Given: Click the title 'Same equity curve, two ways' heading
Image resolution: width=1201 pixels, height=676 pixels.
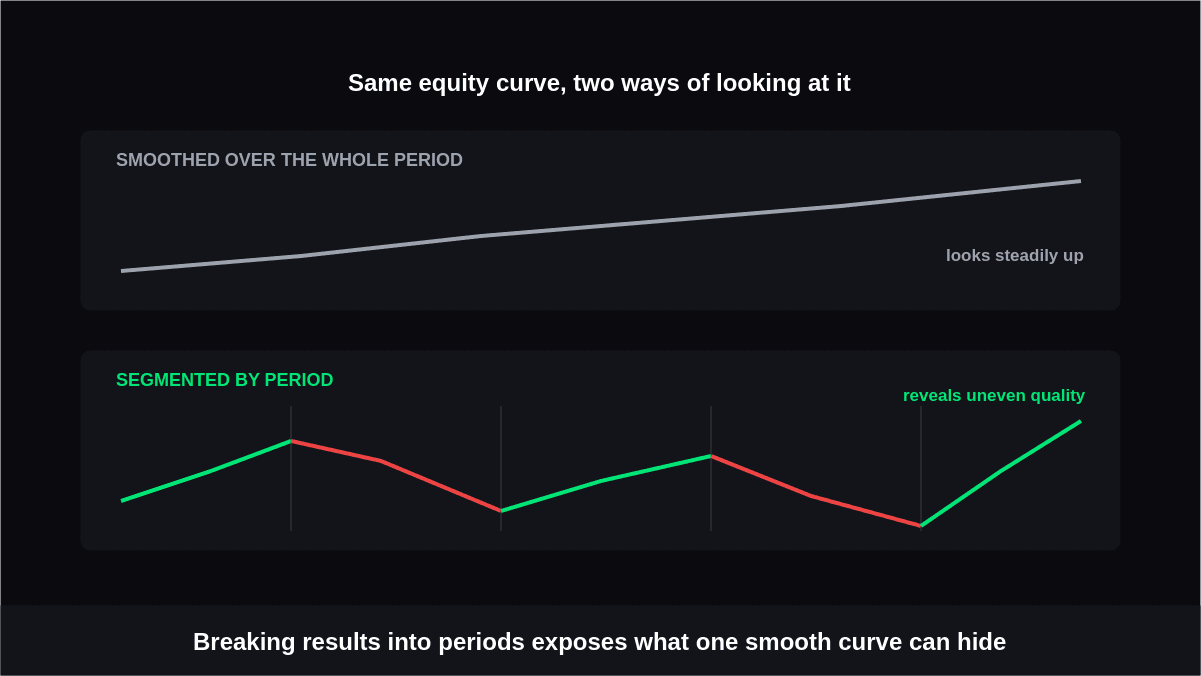Looking at the screenshot, I should tap(599, 83).
